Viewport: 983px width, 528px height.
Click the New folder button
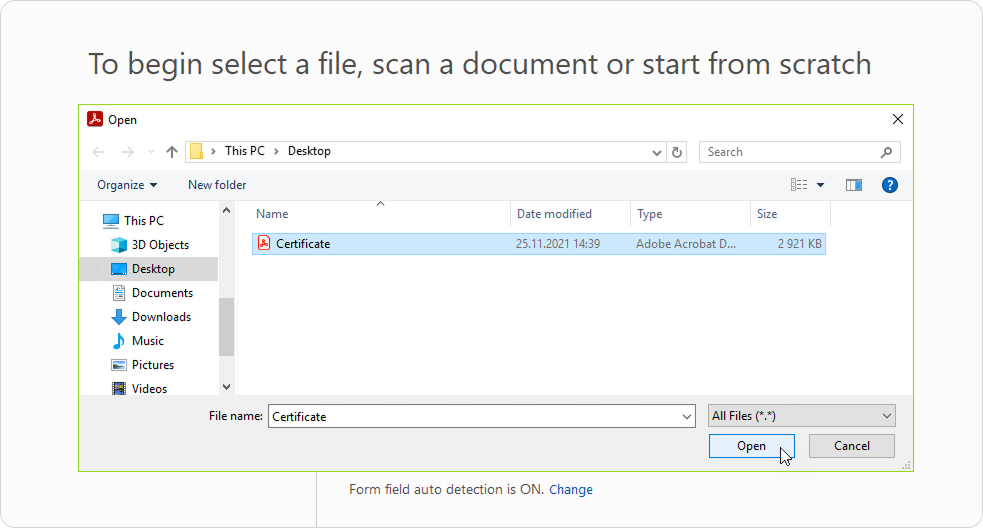click(217, 185)
